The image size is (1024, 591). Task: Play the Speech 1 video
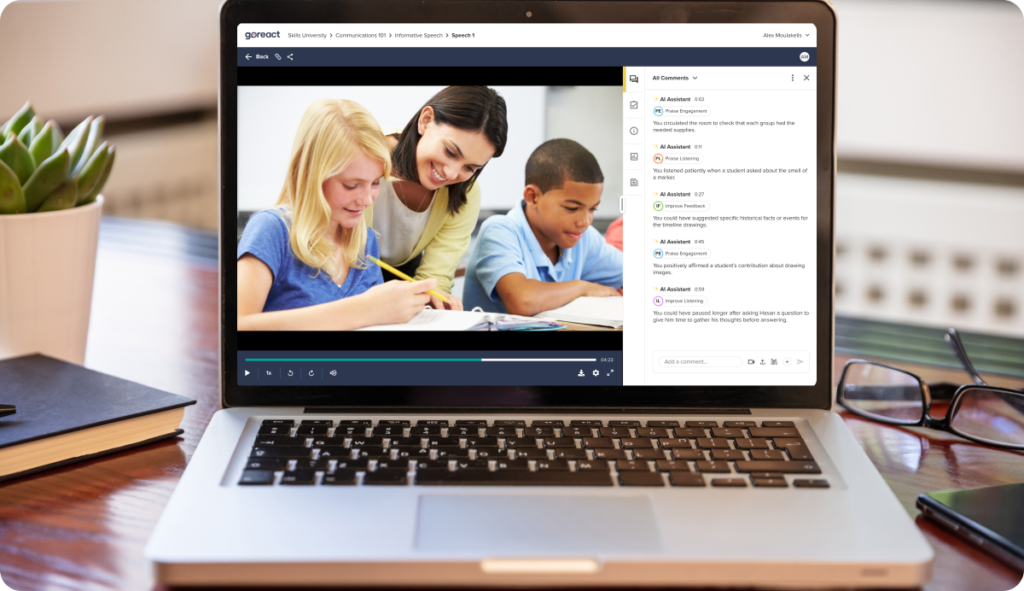(x=247, y=373)
